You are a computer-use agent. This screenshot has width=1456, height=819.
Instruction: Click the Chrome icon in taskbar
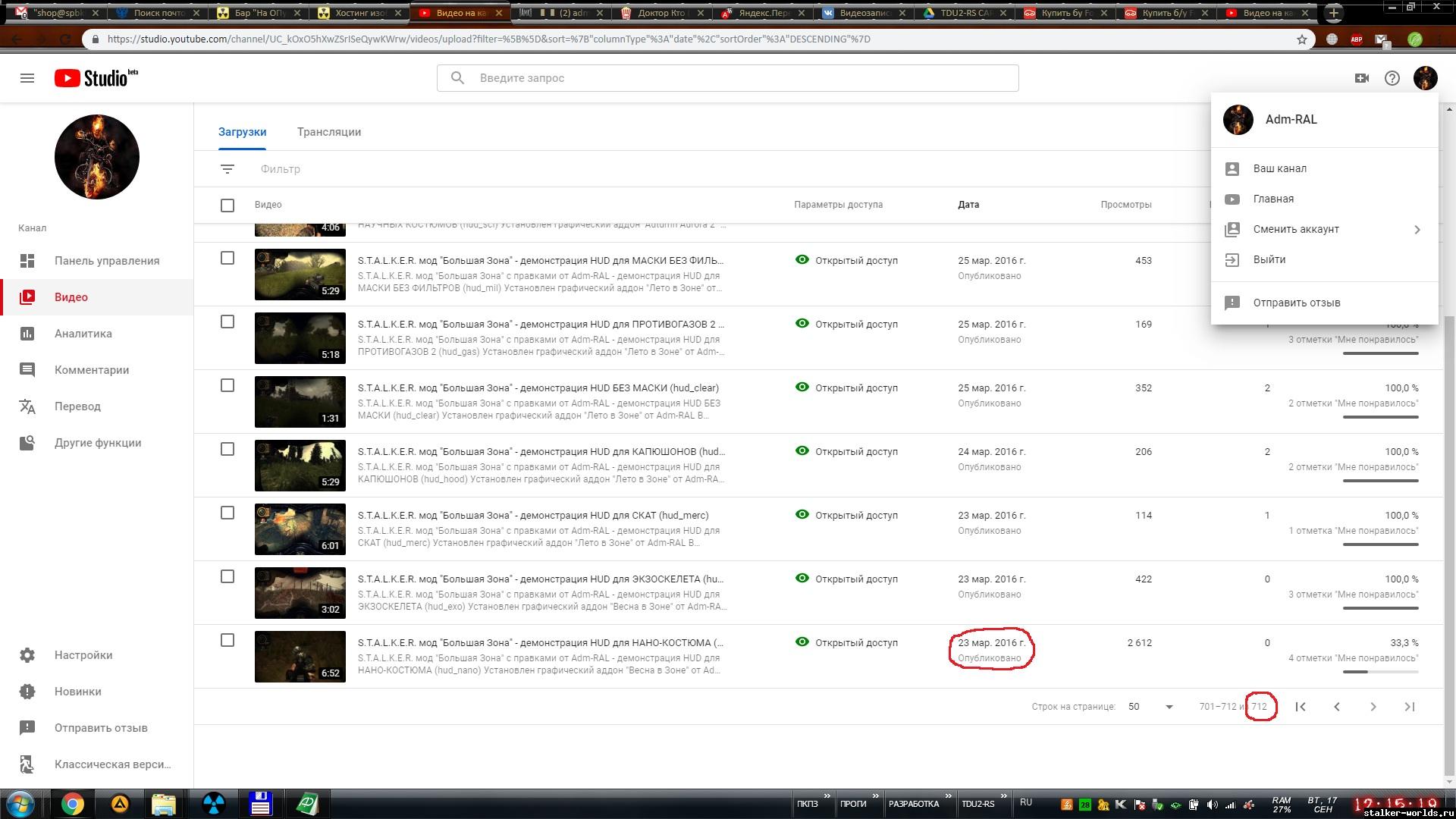73,804
